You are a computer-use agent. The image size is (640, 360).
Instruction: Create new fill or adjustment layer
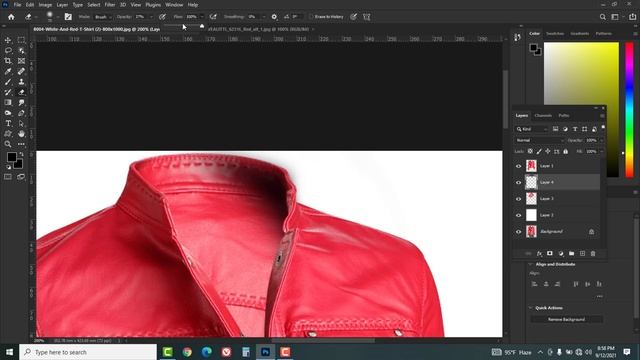click(561, 253)
